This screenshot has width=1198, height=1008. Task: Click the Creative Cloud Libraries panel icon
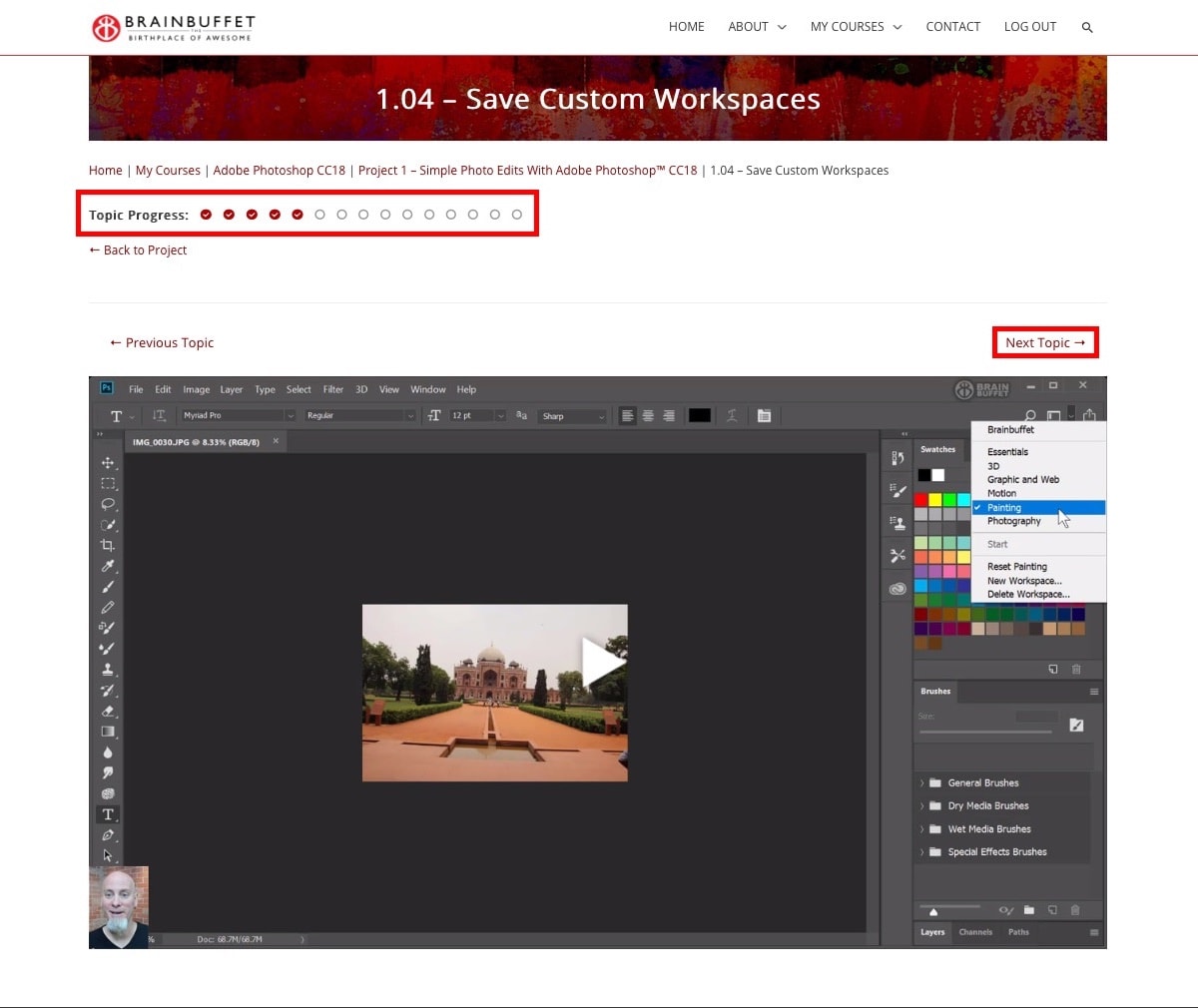898,589
